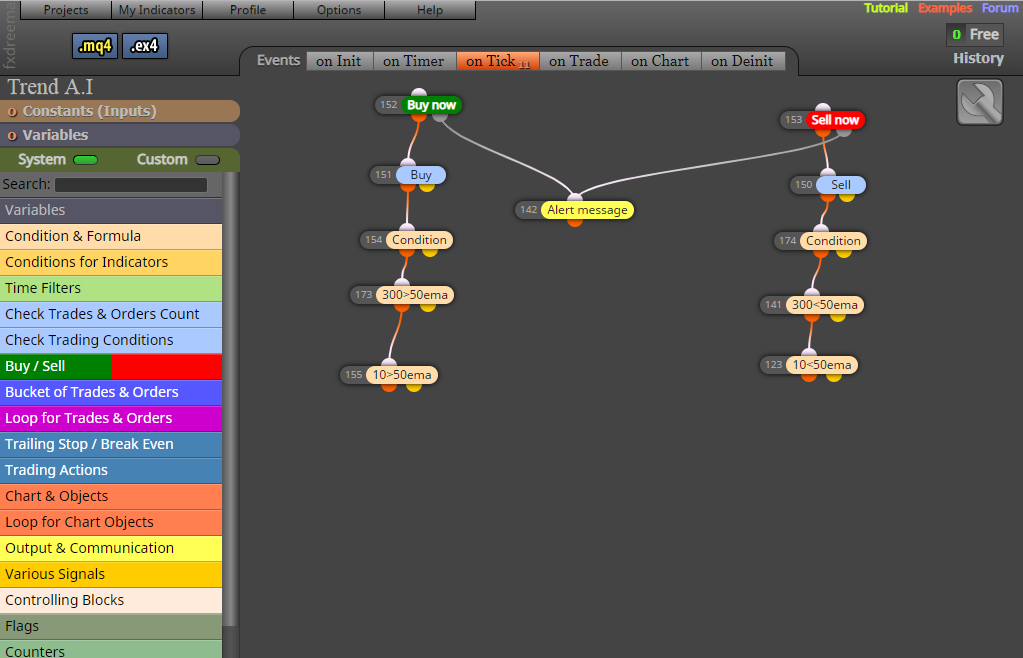Expand Check Trading Conditions category
The width and height of the screenshot is (1023, 658).
[111, 340]
